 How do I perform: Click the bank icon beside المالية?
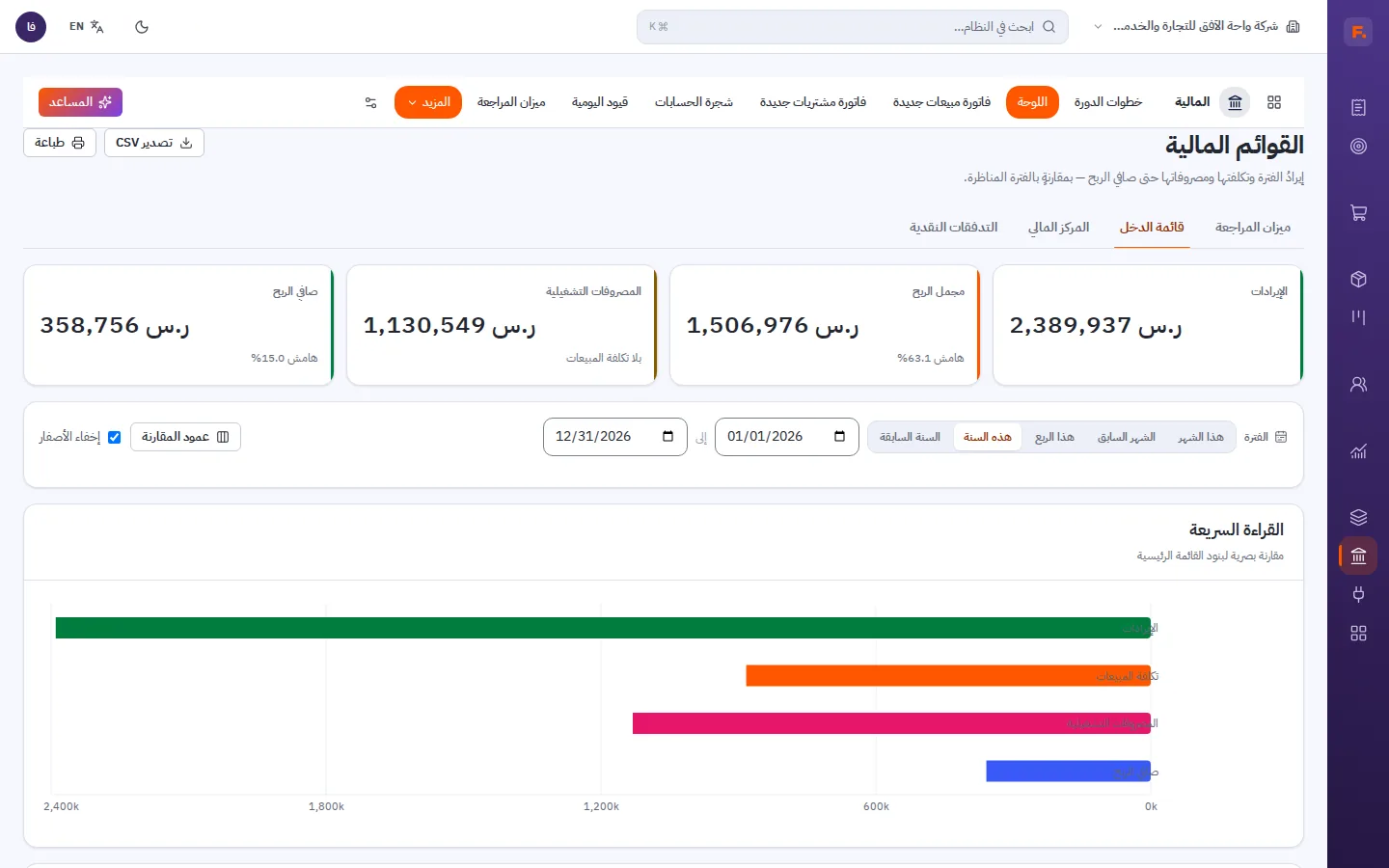tap(1235, 102)
